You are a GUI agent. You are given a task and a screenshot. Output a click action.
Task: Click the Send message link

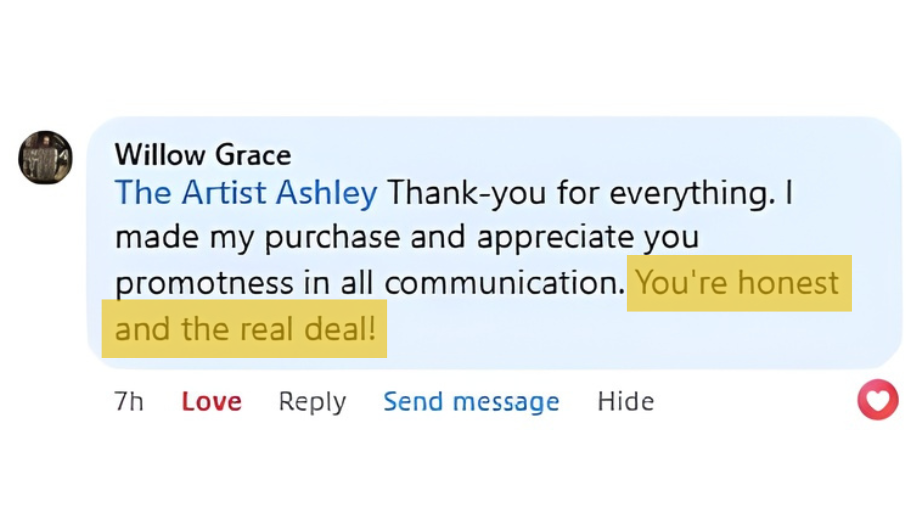point(471,402)
